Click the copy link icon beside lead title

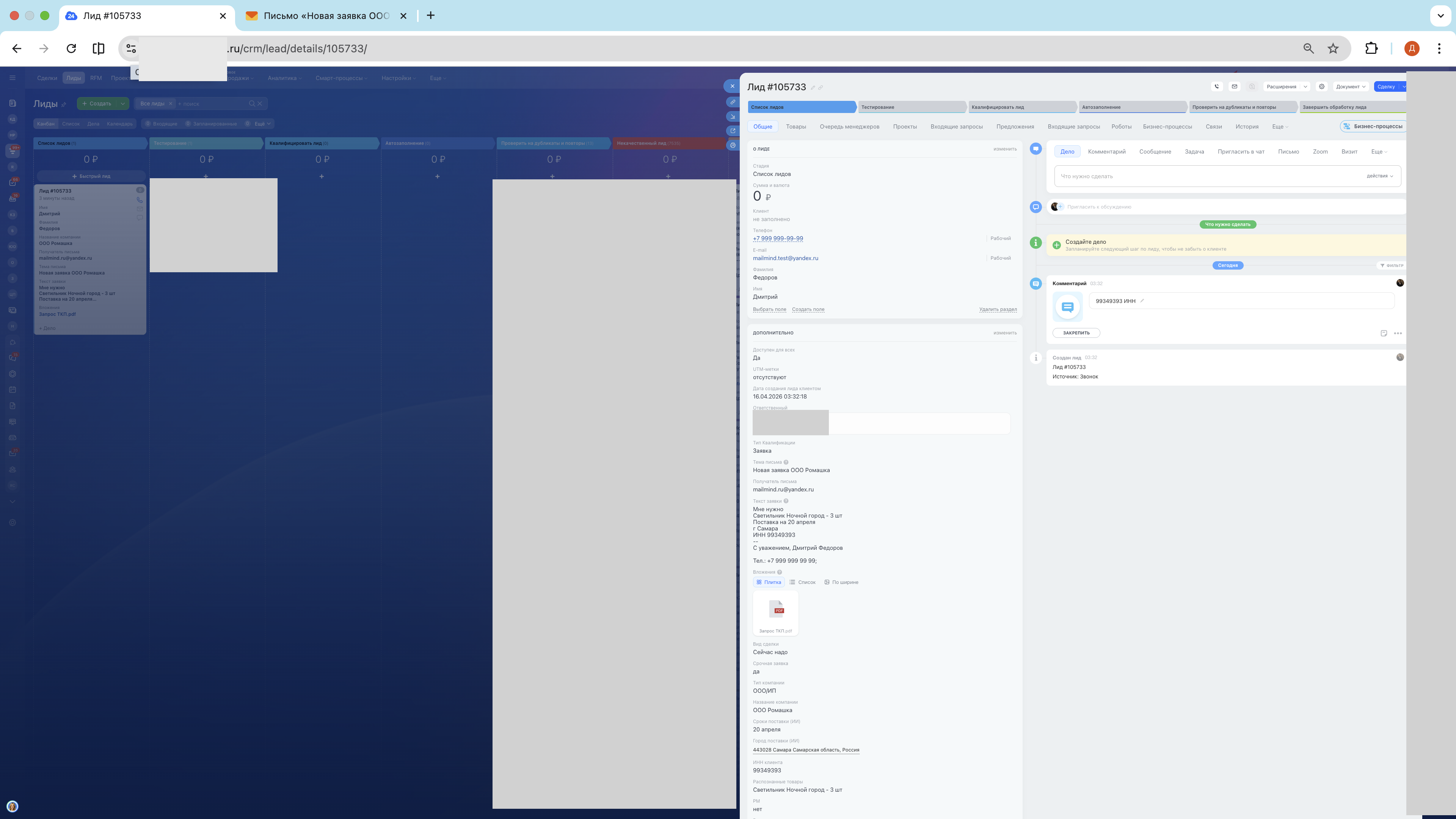point(821,88)
